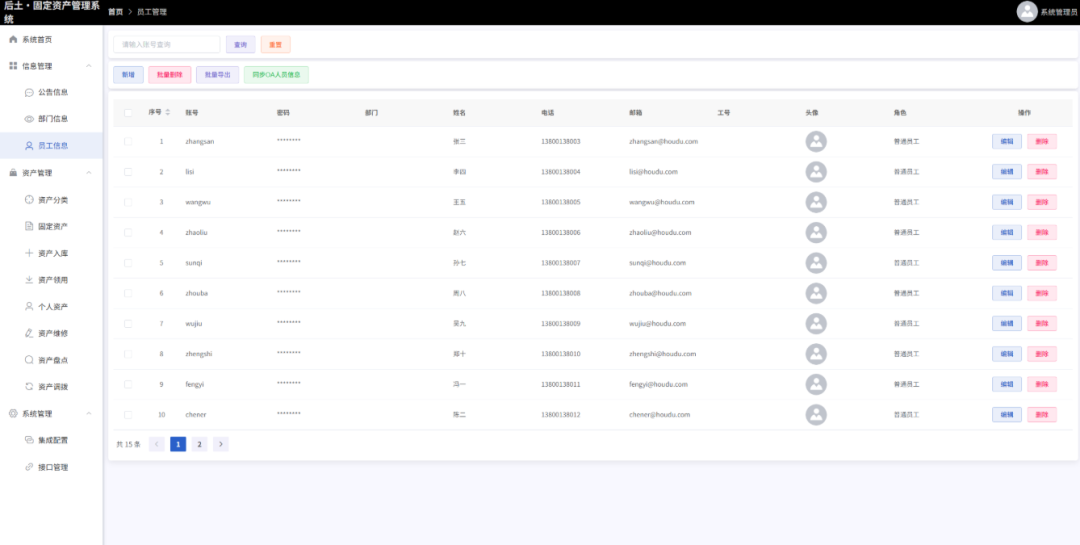Click the avatar of lisi row

(x=816, y=172)
